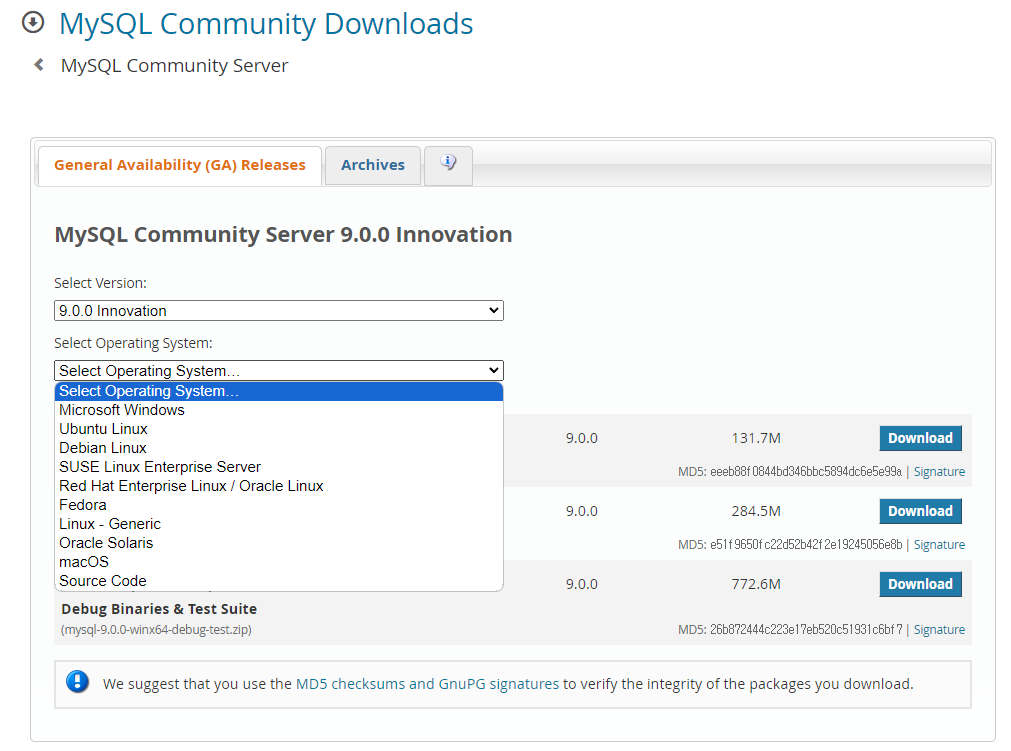Pick Oracle Solaris from the list
This screenshot has height=751, width=1011.
coord(279,543)
